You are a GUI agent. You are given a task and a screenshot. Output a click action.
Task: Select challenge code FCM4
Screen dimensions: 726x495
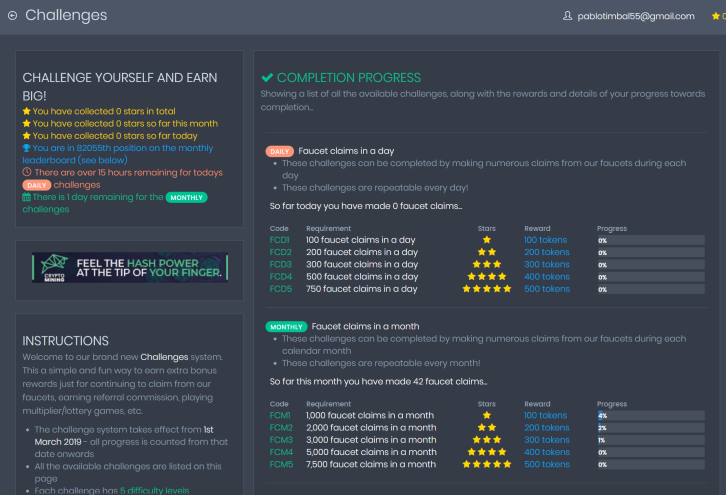point(281,452)
